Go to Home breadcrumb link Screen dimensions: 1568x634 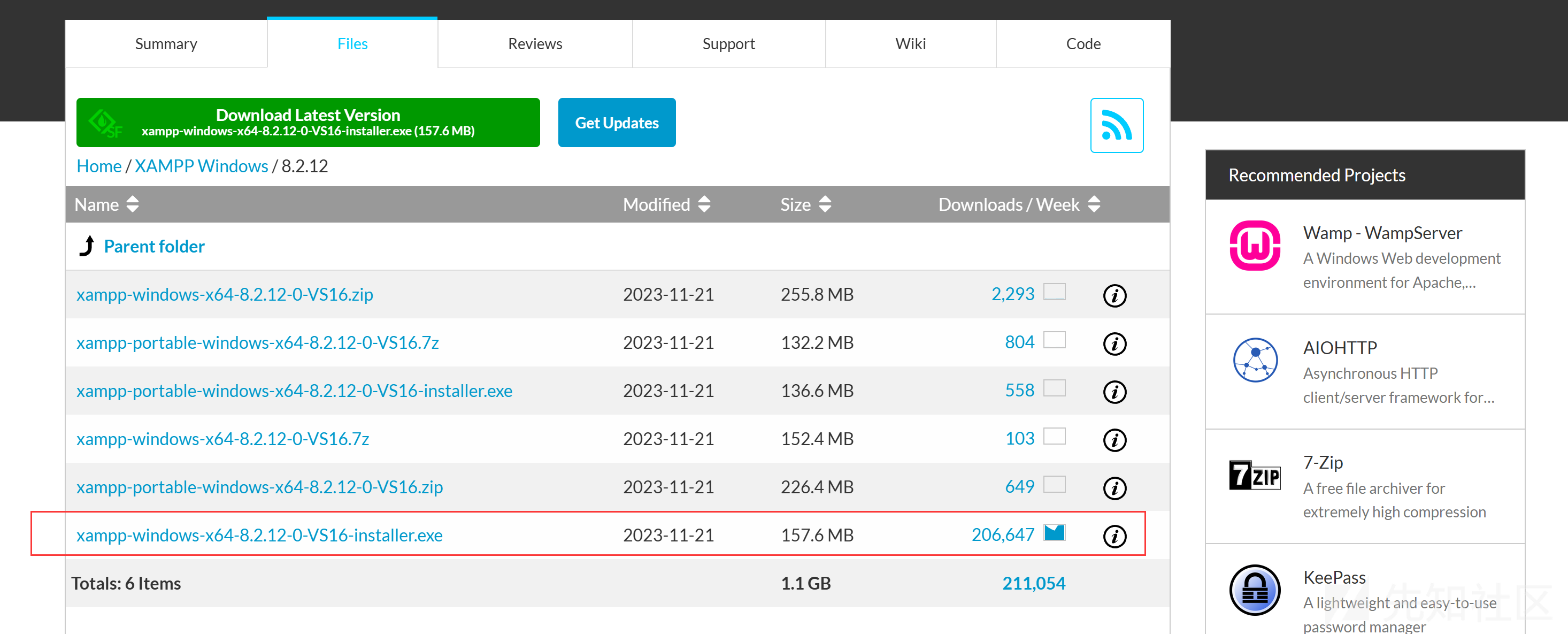click(98, 166)
